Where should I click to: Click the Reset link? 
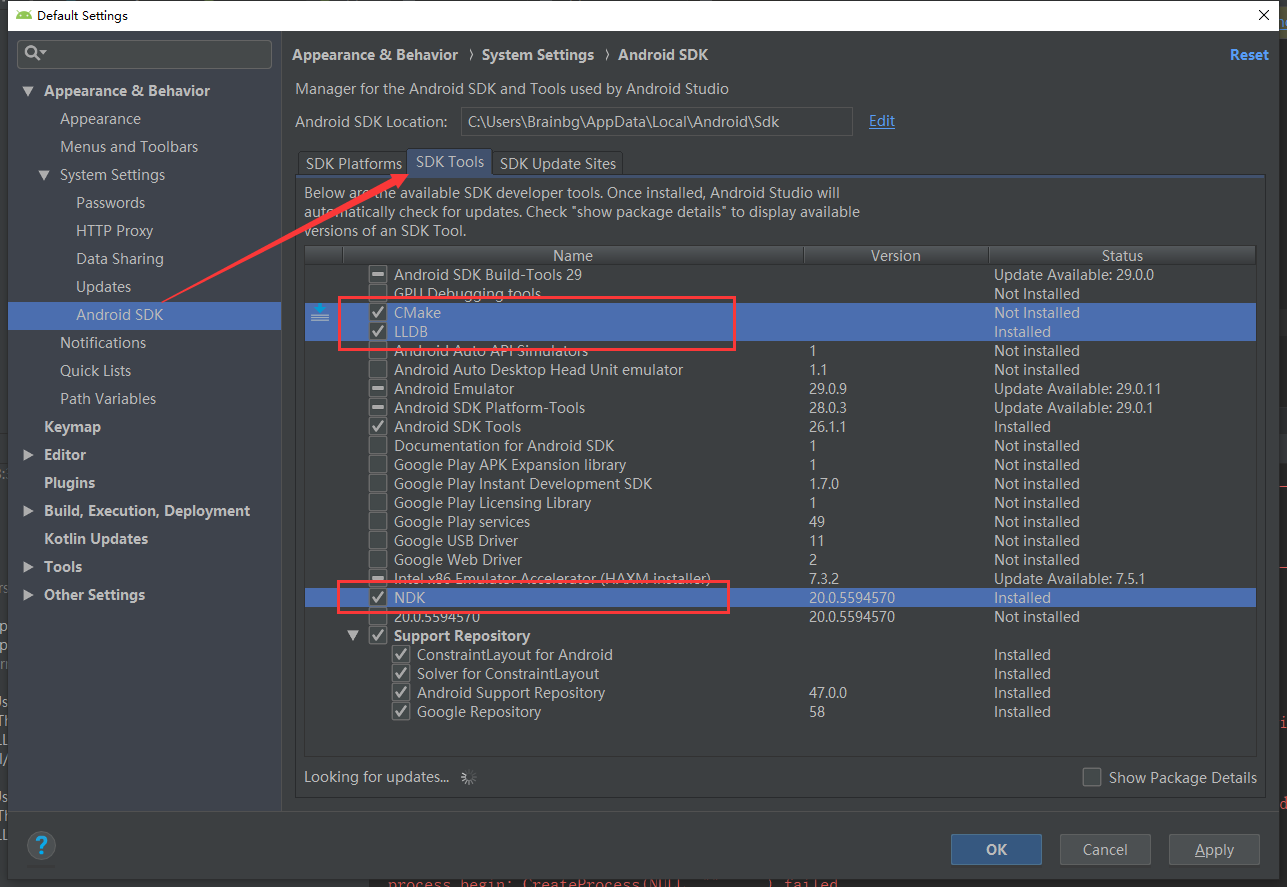1249,55
